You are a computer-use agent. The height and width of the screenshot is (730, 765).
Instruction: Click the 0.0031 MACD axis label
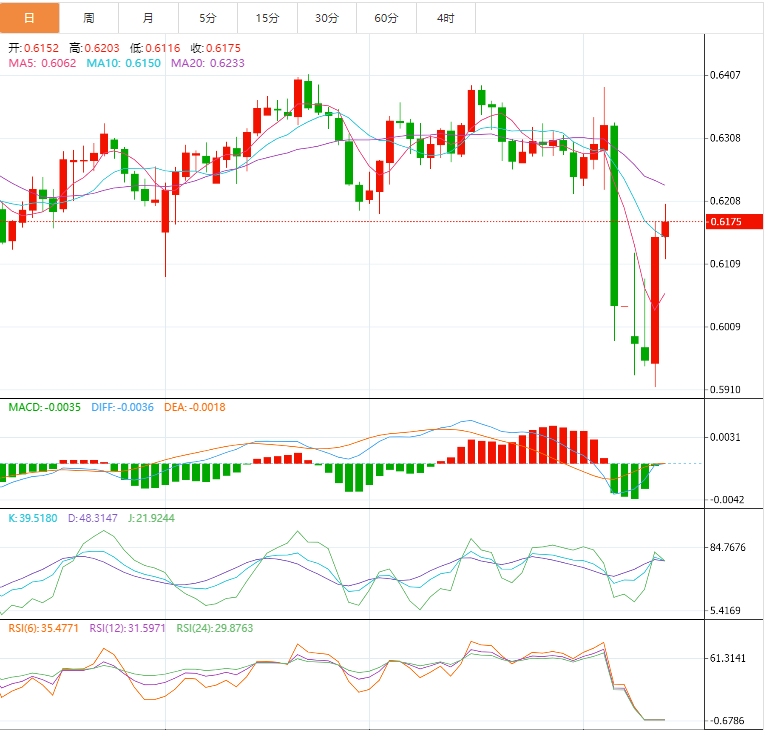(725, 437)
